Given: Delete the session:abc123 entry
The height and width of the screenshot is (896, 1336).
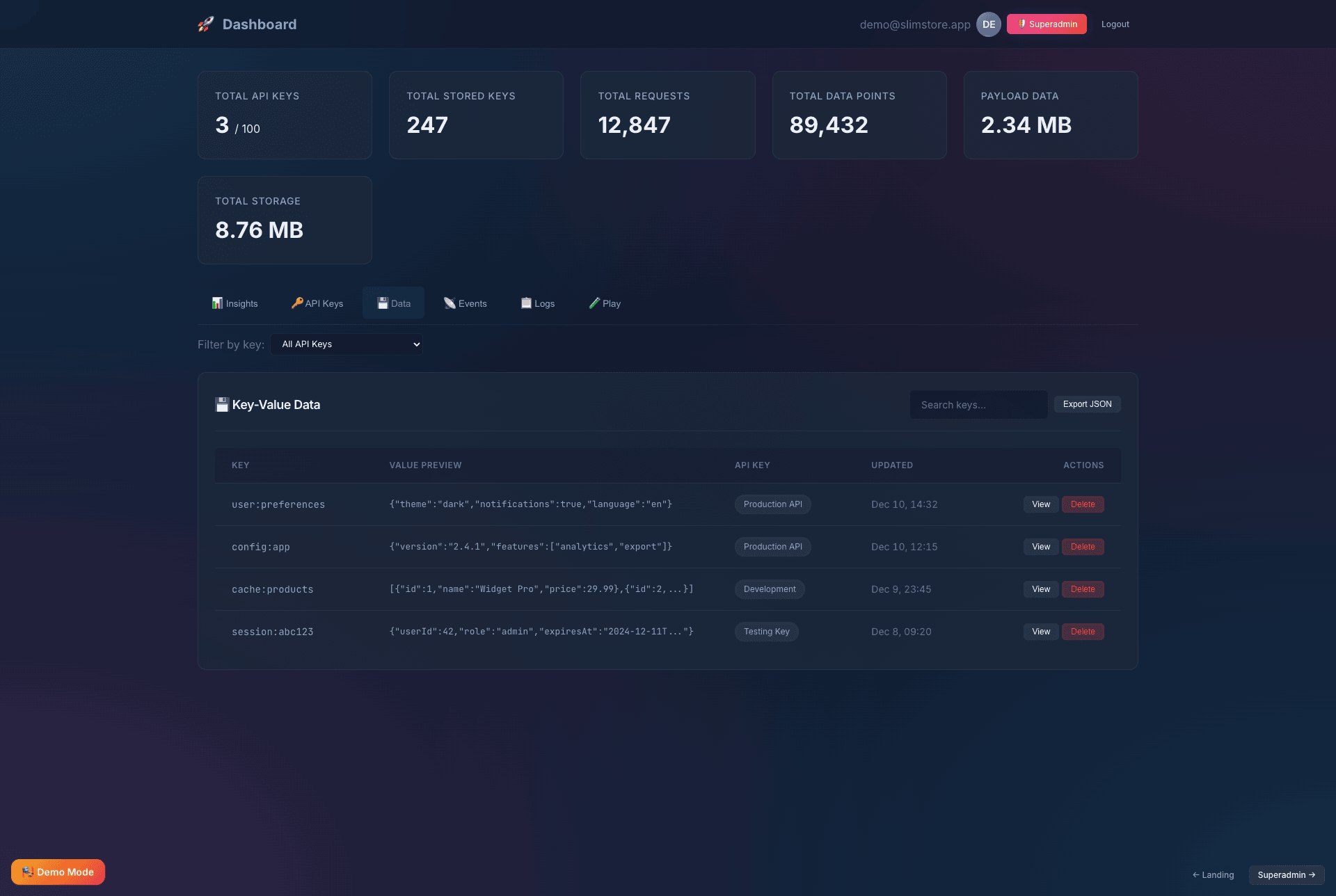Looking at the screenshot, I should point(1082,632).
